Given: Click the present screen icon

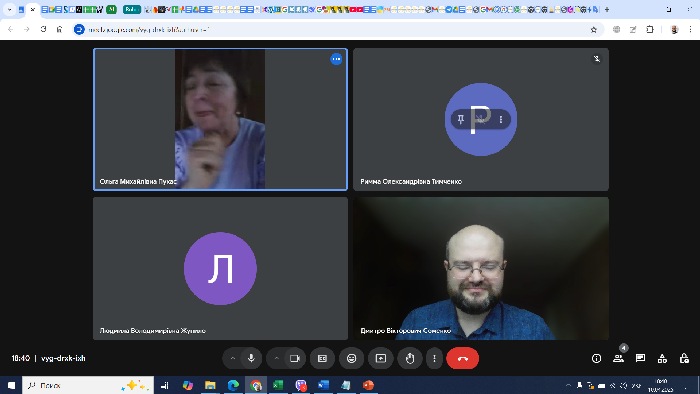Looking at the screenshot, I should [x=381, y=358].
